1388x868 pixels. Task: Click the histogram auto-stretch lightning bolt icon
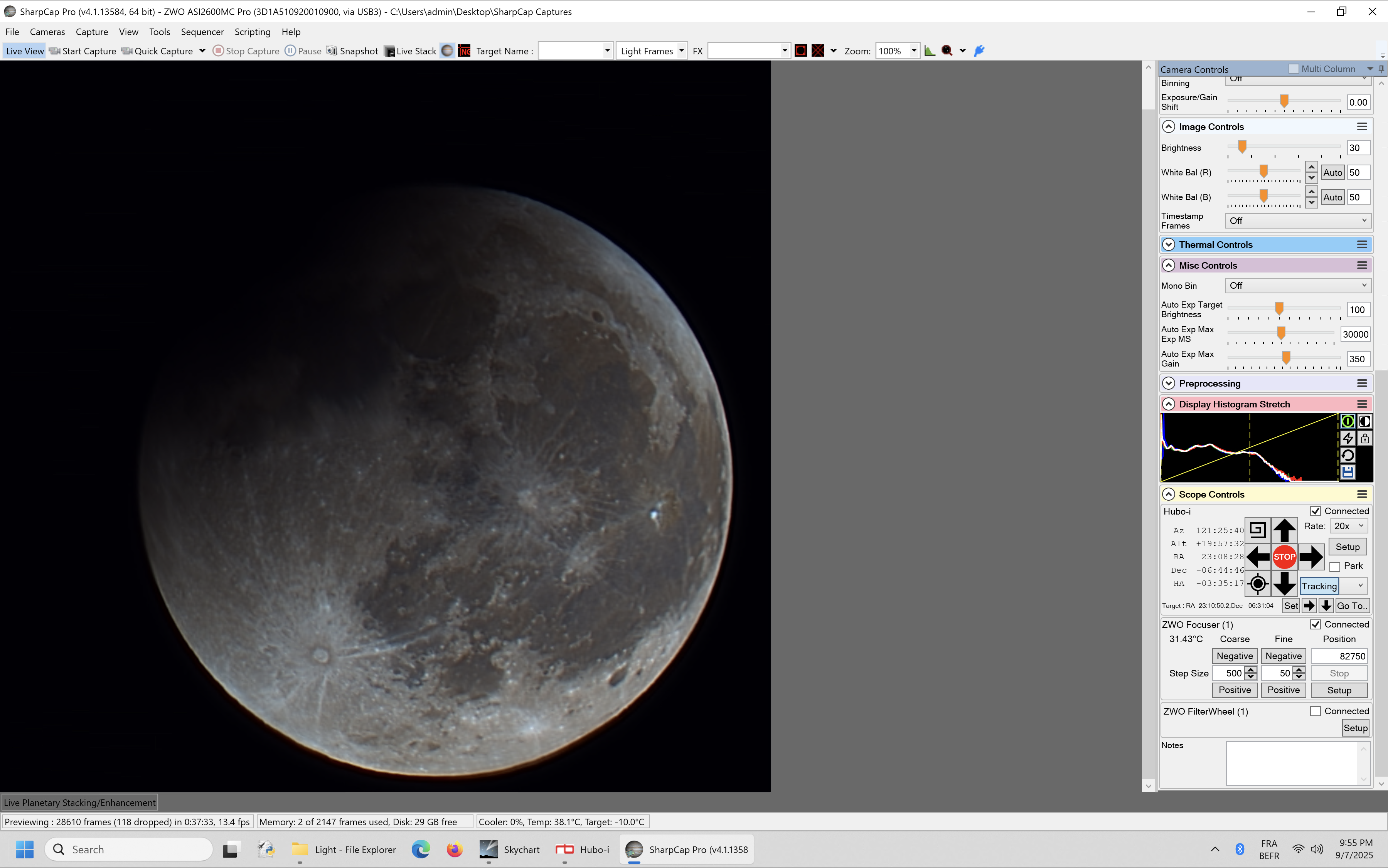pyautogui.click(x=1347, y=439)
